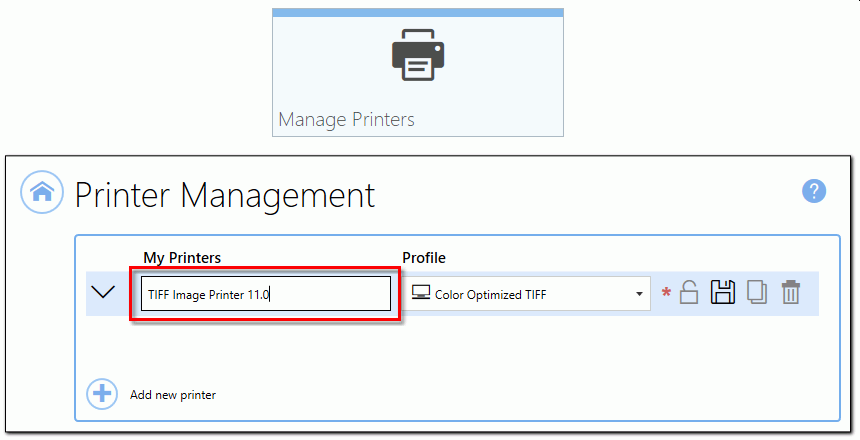Click the My Printers column header
This screenshot has width=860, height=440.
182,258
